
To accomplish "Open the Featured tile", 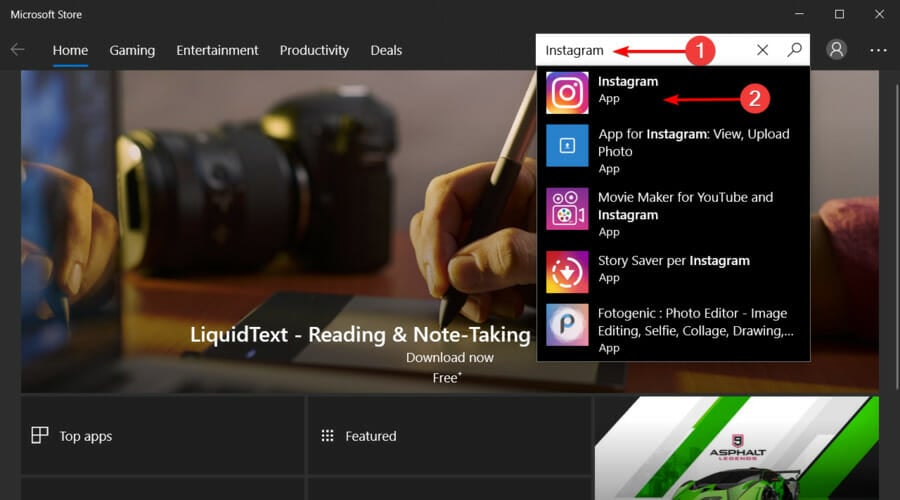I will (x=449, y=436).
